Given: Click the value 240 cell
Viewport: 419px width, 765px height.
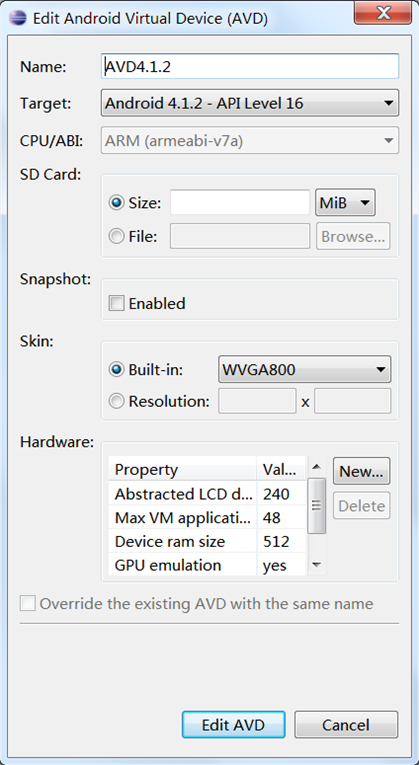Looking at the screenshot, I should pyautogui.click(x=281, y=494).
